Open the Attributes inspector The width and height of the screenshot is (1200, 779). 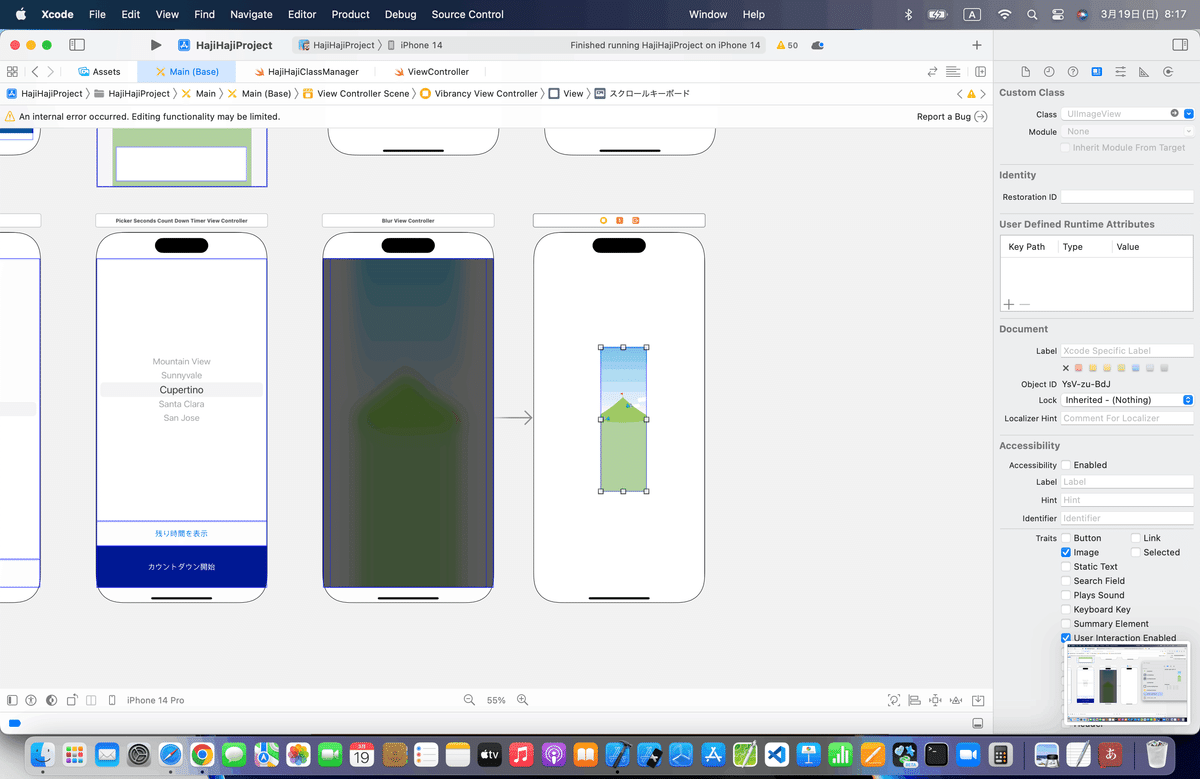click(1120, 72)
